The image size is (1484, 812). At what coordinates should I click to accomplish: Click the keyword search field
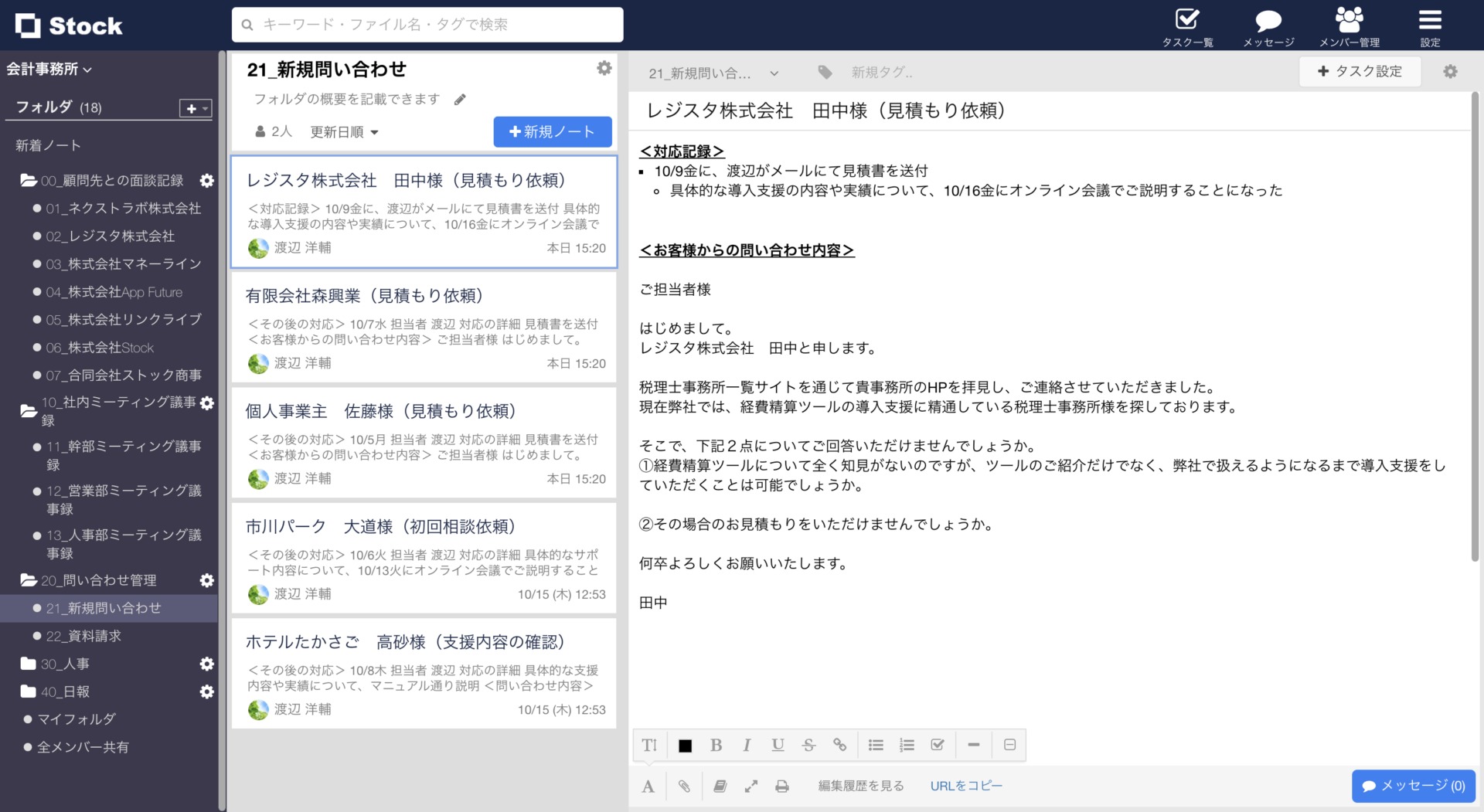(427, 25)
